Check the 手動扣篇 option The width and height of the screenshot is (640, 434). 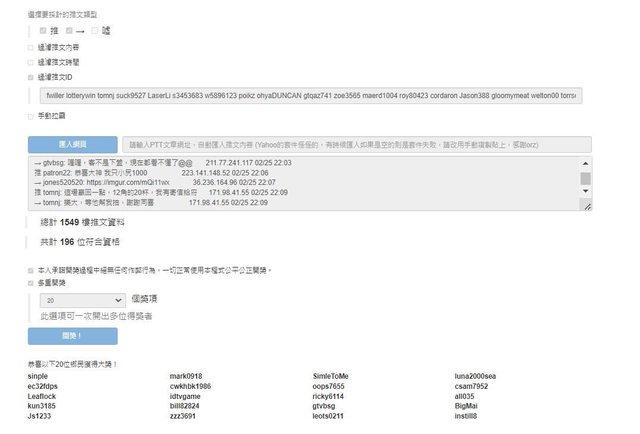pyautogui.click(x=31, y=116)
